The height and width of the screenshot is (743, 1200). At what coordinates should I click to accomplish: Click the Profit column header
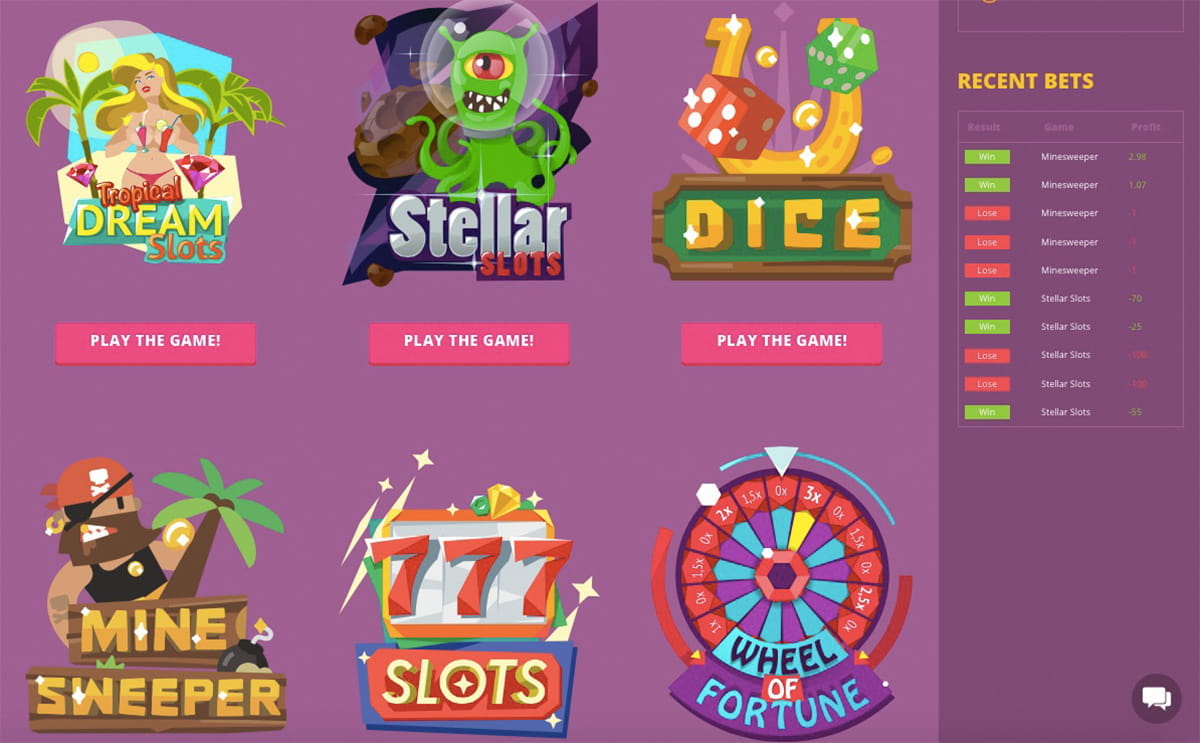1146,127
